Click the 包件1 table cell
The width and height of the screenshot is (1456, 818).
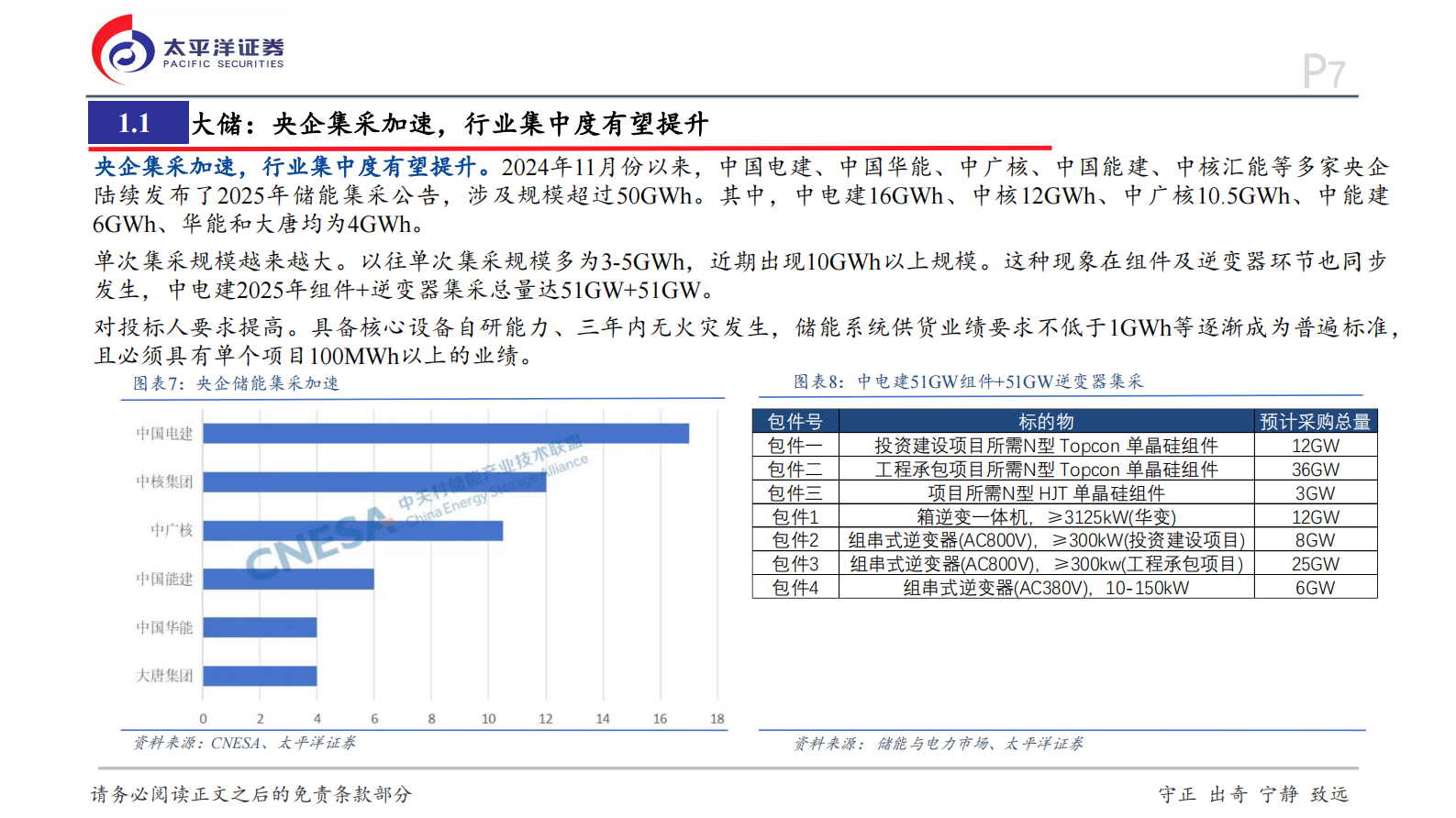[795, 517]
